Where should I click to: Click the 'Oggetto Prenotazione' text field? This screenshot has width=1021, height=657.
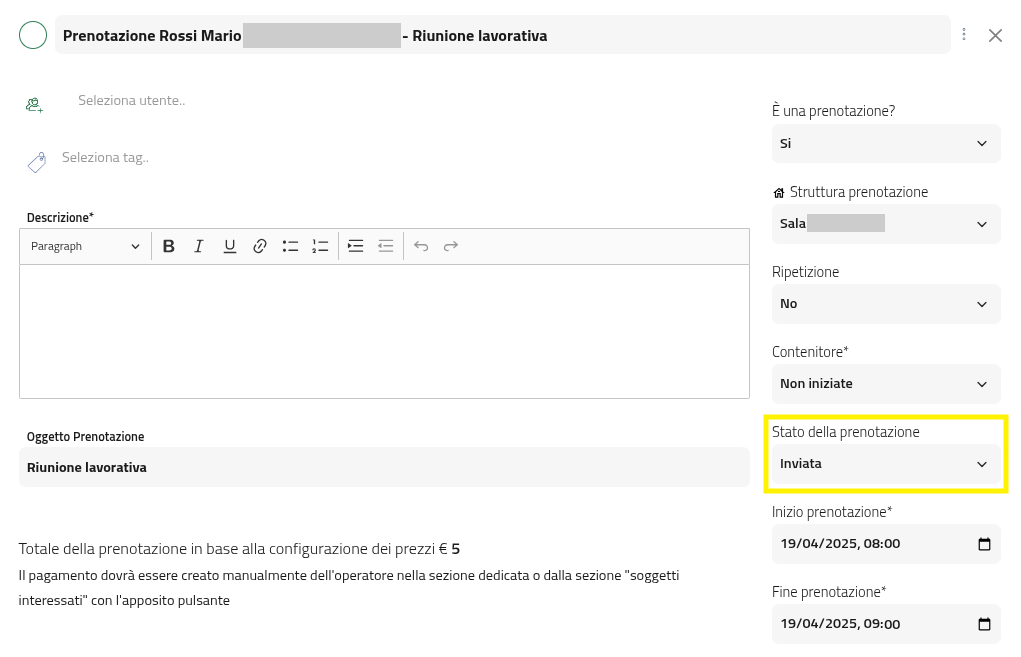(383, 467)
